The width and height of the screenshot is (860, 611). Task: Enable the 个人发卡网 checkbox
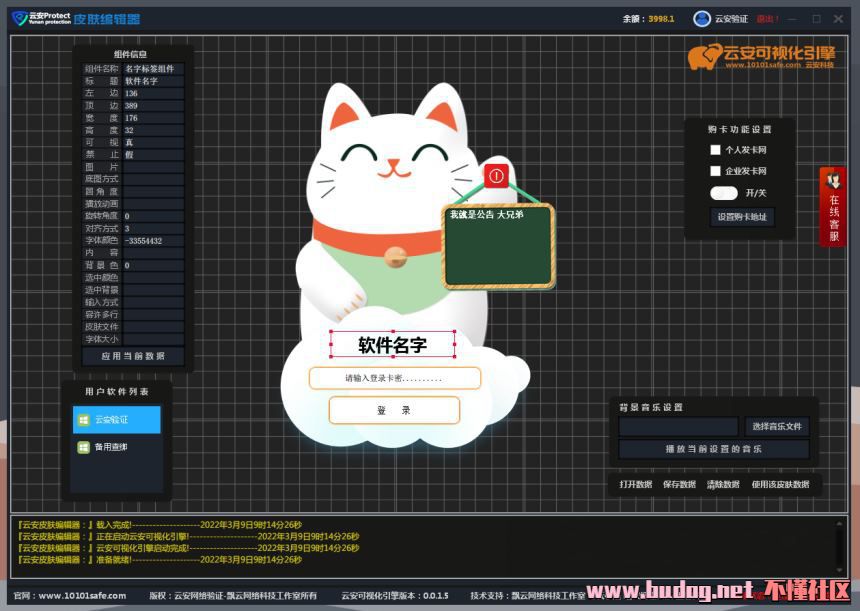(x=715, y=150)
